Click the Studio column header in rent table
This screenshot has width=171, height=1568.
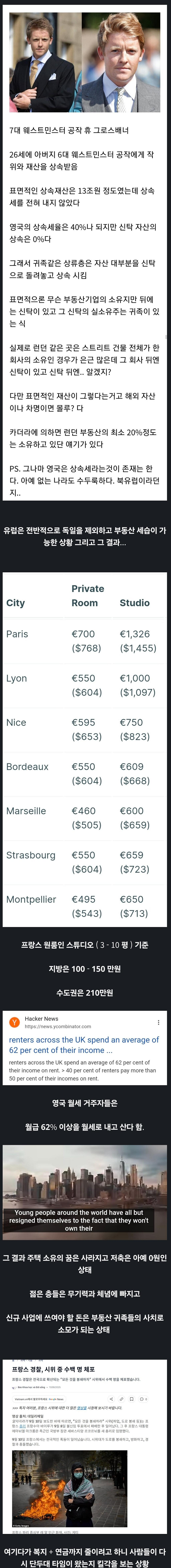pyautogui.click(x=134, y=603)
